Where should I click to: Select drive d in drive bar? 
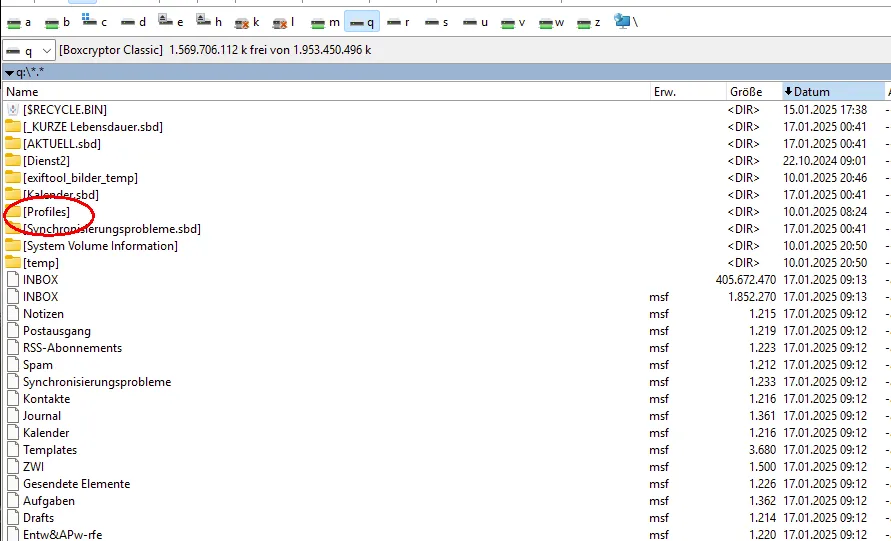point(133,22)
